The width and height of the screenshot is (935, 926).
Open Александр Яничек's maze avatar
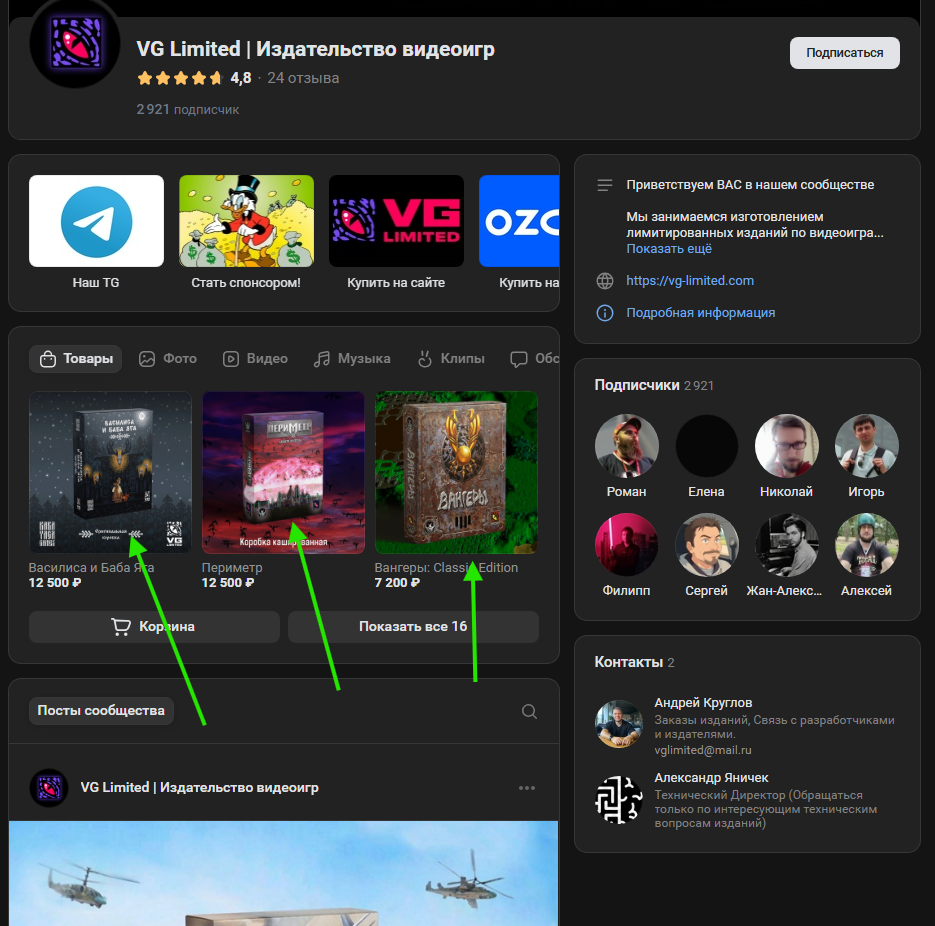[619, 800]
